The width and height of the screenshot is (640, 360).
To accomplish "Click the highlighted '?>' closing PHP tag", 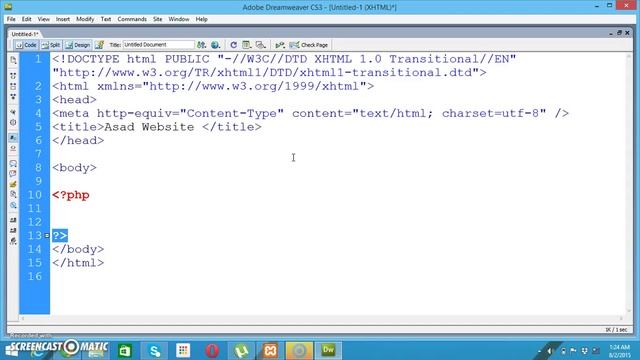I will (60, 236).
